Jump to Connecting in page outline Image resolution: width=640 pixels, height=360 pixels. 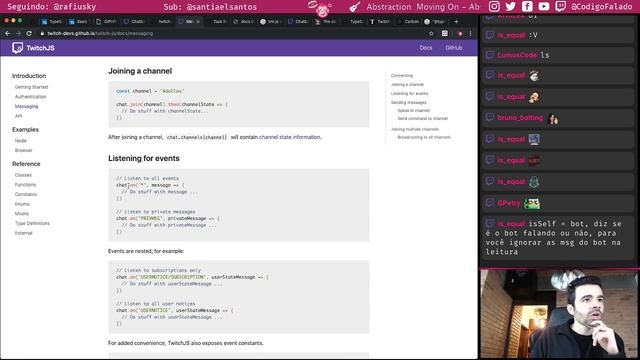pyautogui.click(x=402, y=76)
